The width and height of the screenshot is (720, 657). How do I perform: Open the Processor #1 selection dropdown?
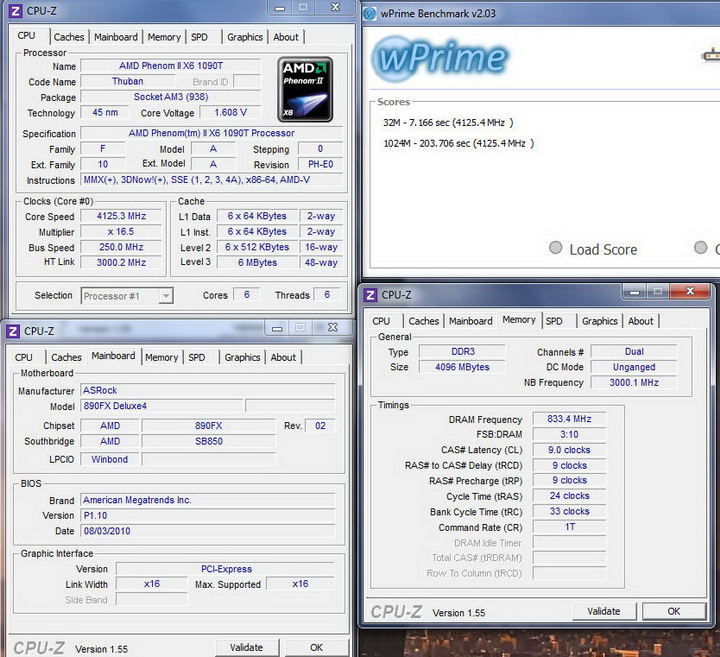coord(127,296)
